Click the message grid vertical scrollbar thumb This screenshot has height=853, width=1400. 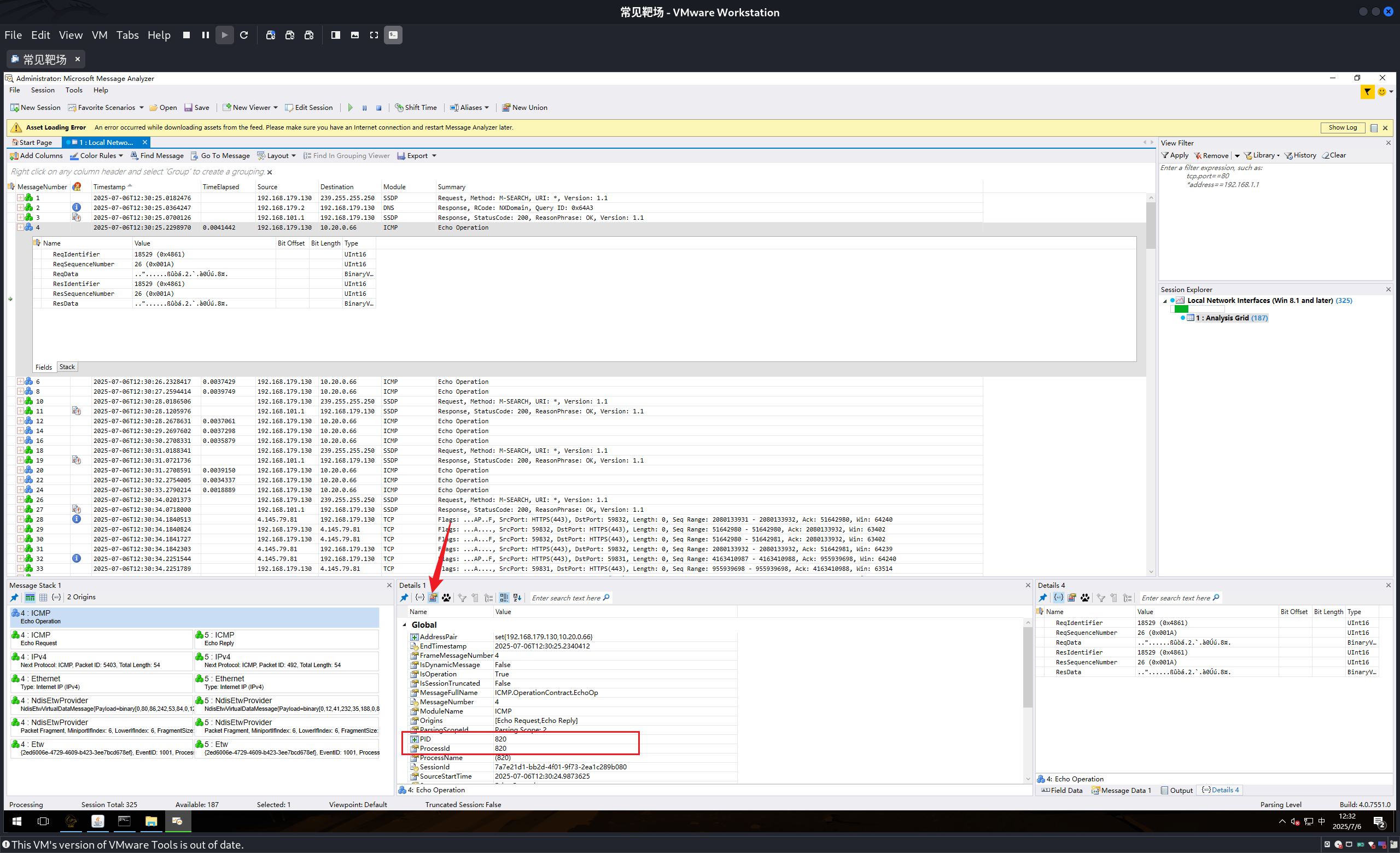pos(1151,225)
